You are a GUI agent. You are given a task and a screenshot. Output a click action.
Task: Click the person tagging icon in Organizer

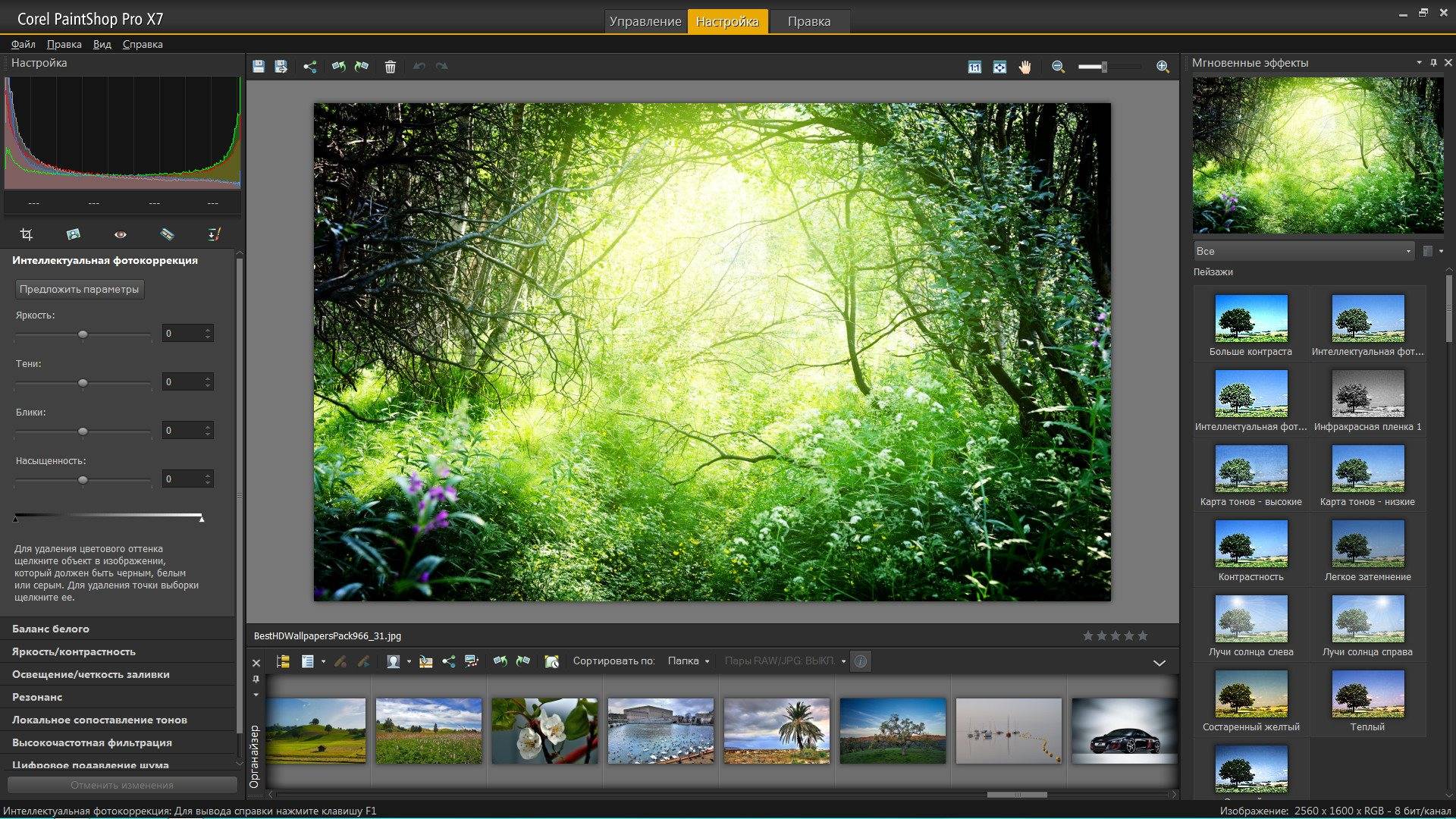393,661
